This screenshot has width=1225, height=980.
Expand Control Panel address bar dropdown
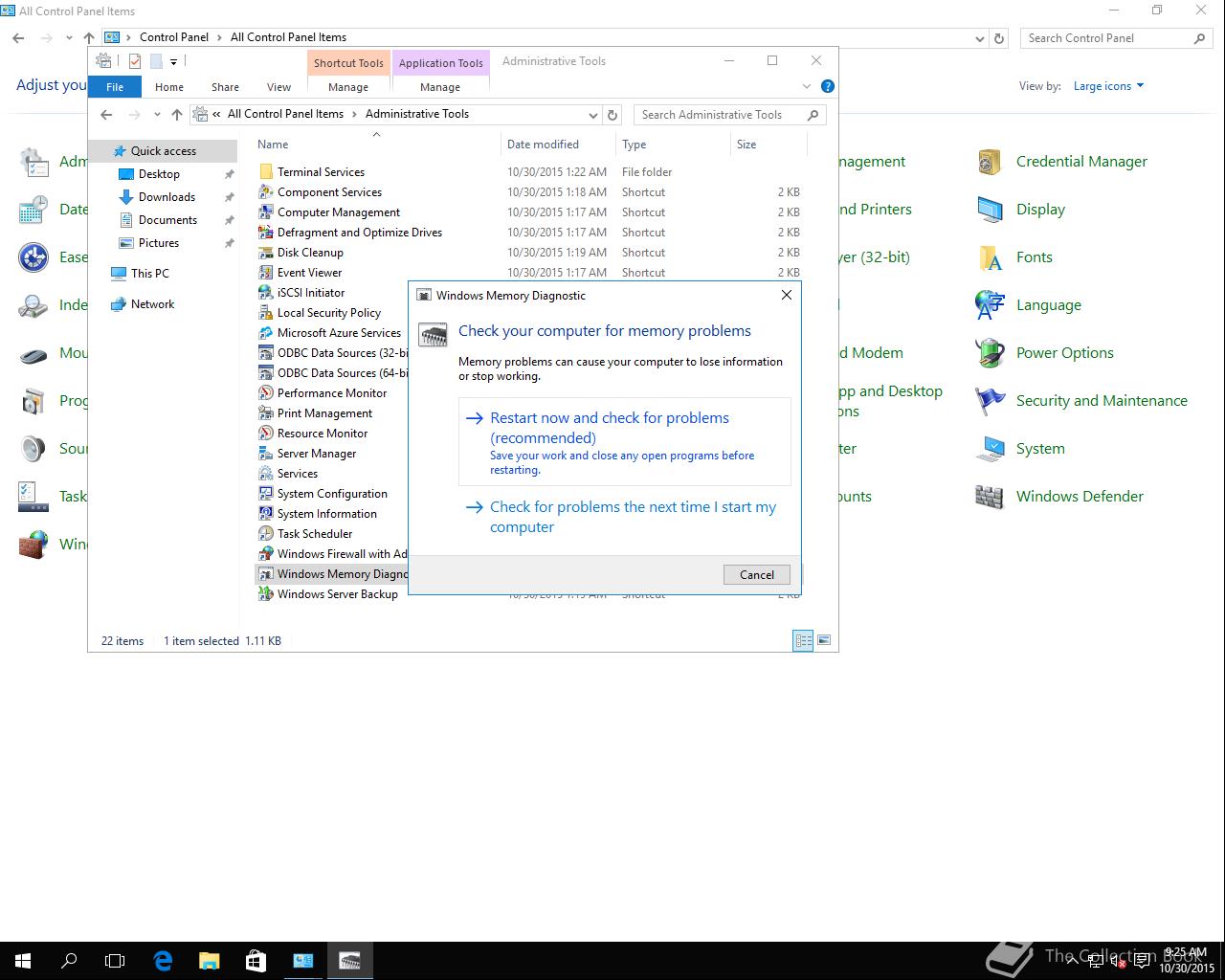click(x=979, y=39)
